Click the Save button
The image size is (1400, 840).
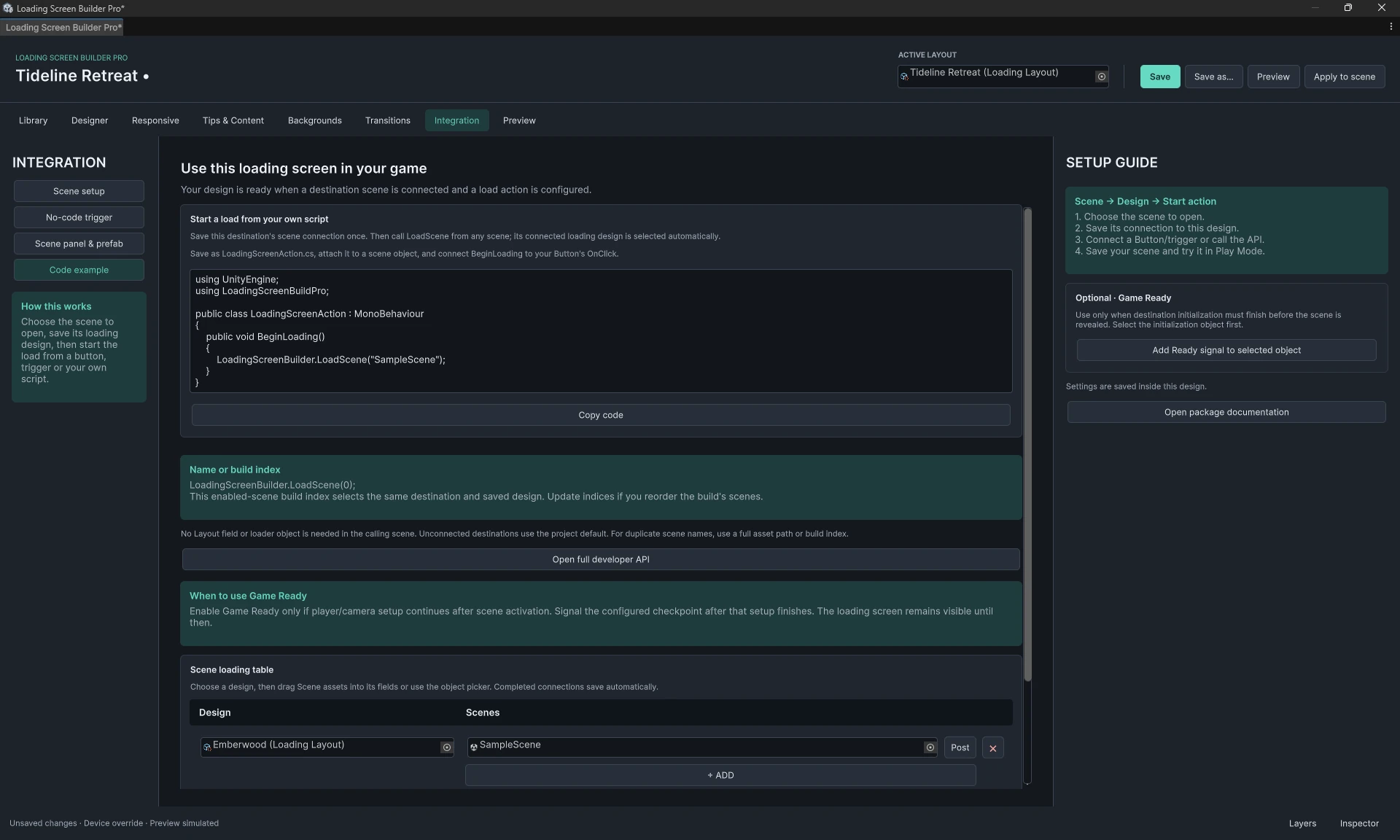coord(1160,77)
